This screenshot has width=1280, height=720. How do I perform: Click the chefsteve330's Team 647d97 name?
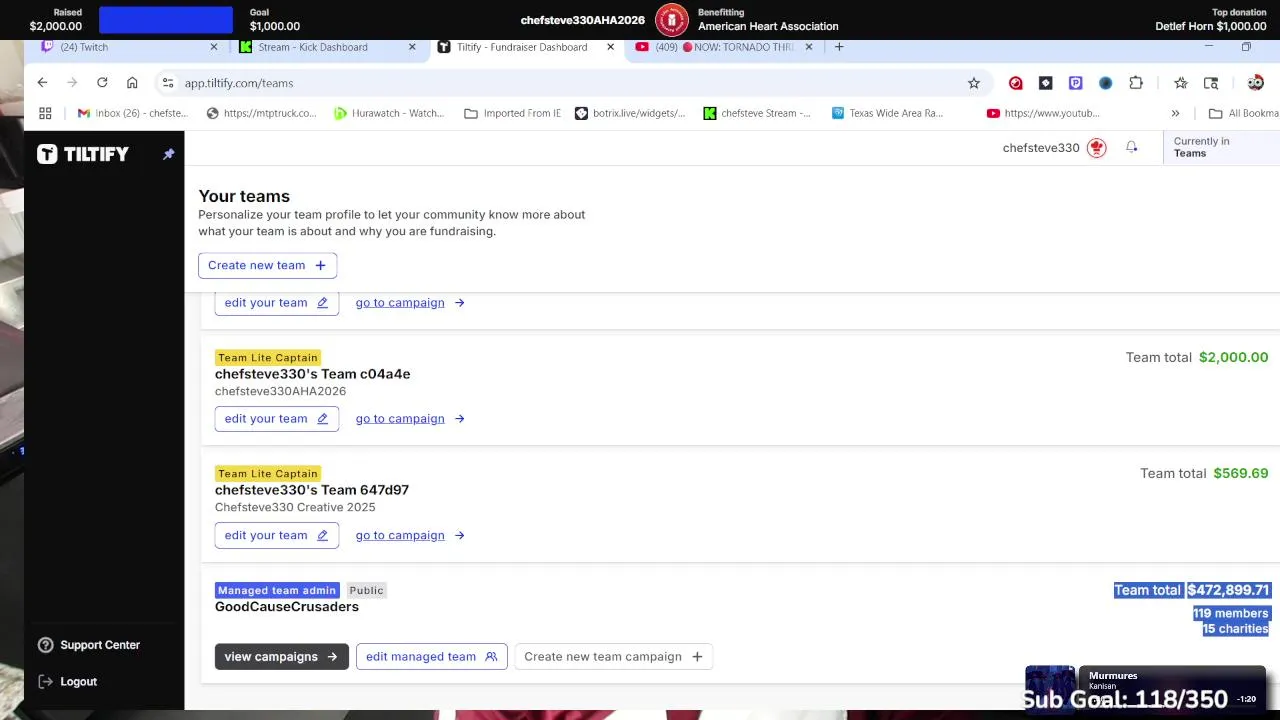coord(312,490)
